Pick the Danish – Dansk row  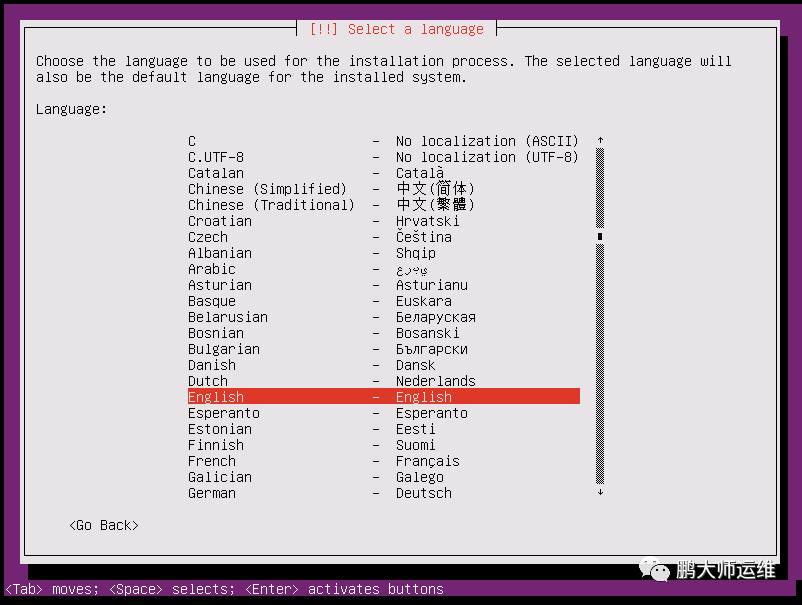(x=384, y=365)
